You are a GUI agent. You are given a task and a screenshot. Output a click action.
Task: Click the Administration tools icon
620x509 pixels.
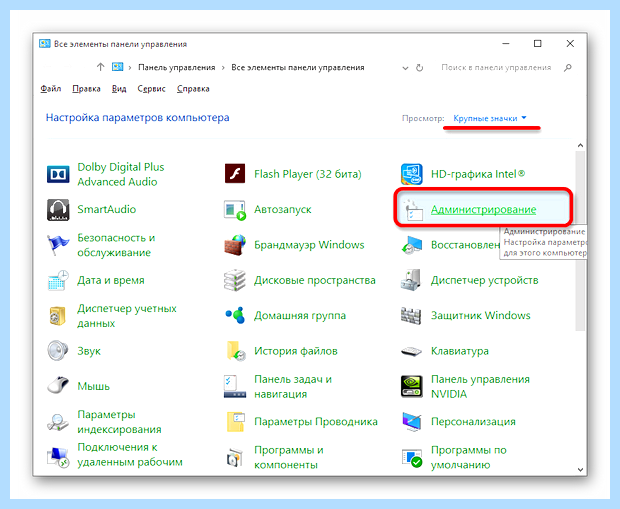[x=412, y=210]
